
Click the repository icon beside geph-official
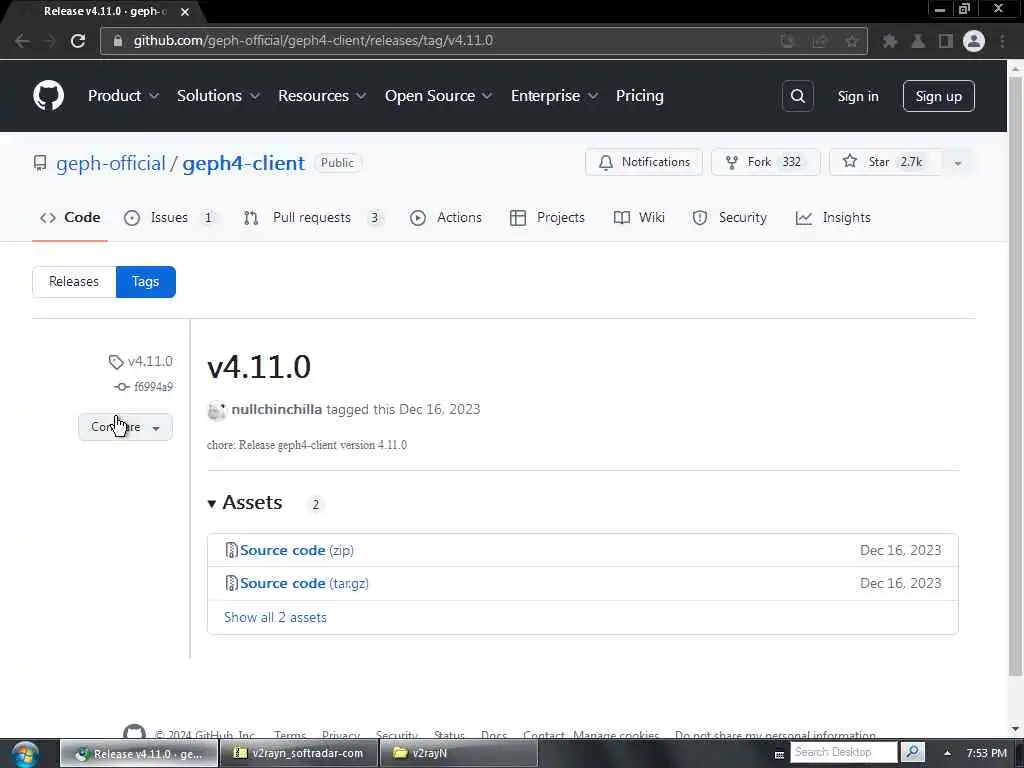(40, 163)
